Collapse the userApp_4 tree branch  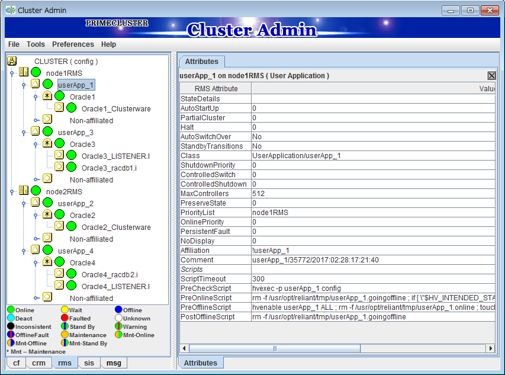(x=24, y=251)
